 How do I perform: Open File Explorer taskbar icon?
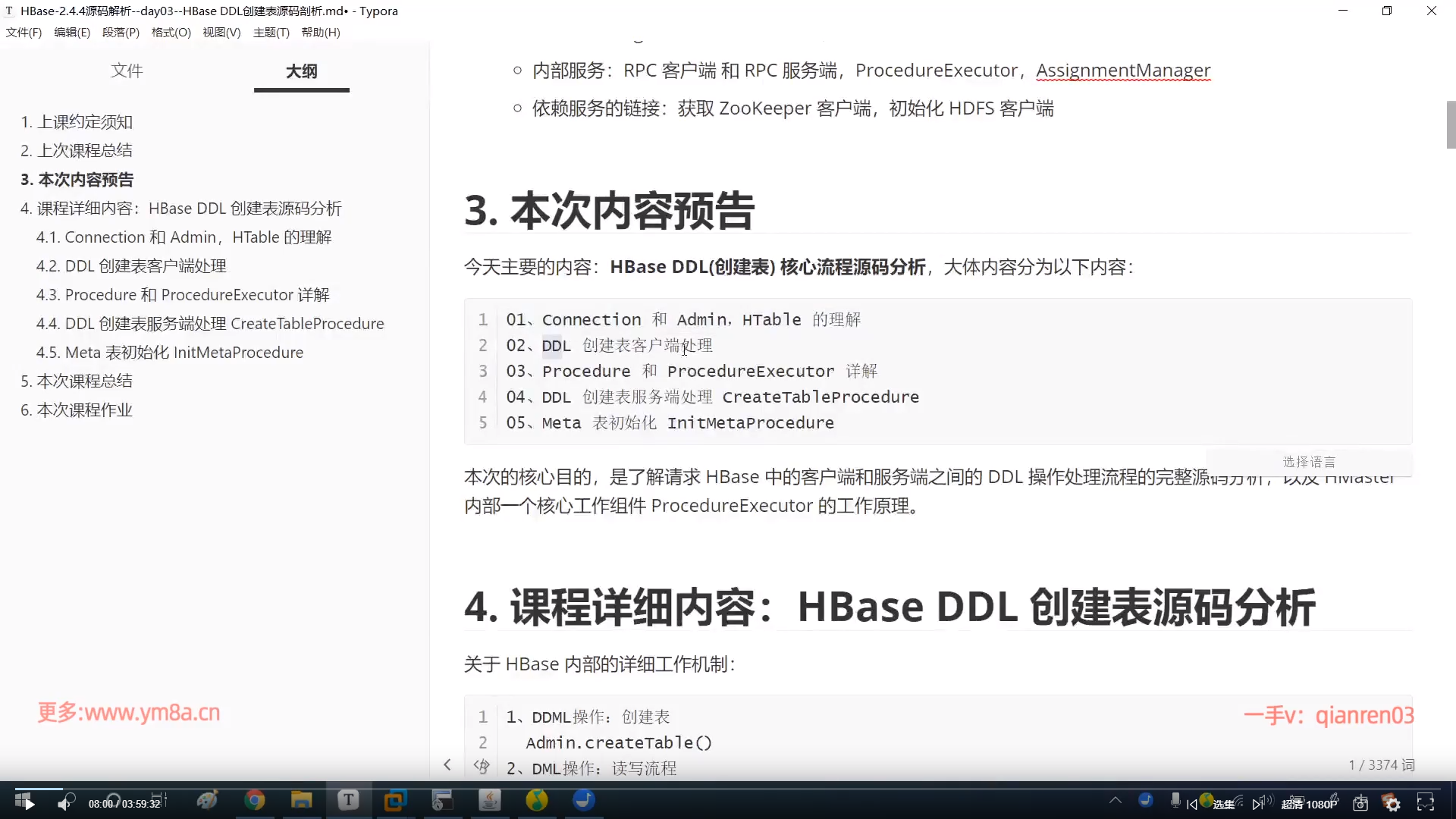click(x=301, y=800)
